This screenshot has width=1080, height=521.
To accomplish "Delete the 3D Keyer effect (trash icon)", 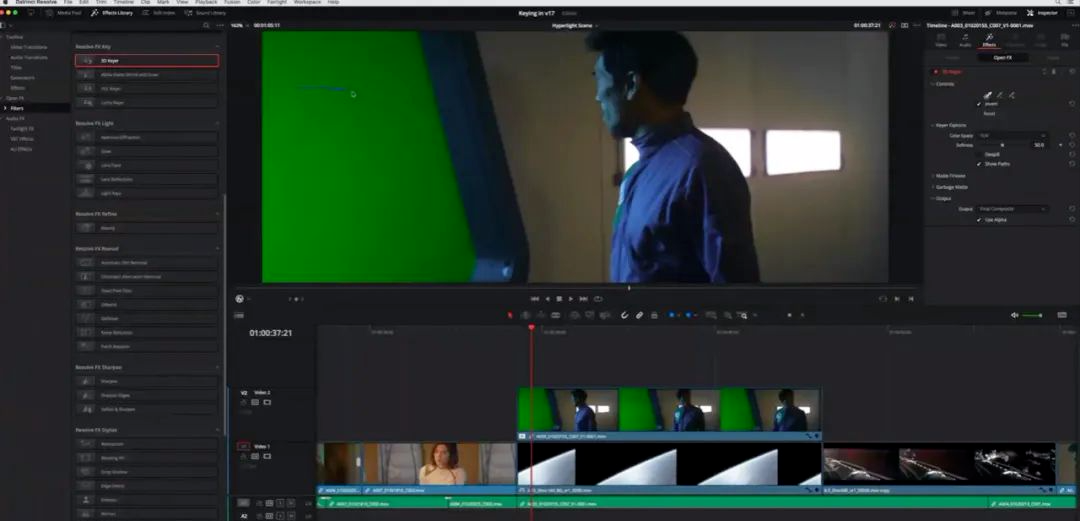I will [1054, 72].
